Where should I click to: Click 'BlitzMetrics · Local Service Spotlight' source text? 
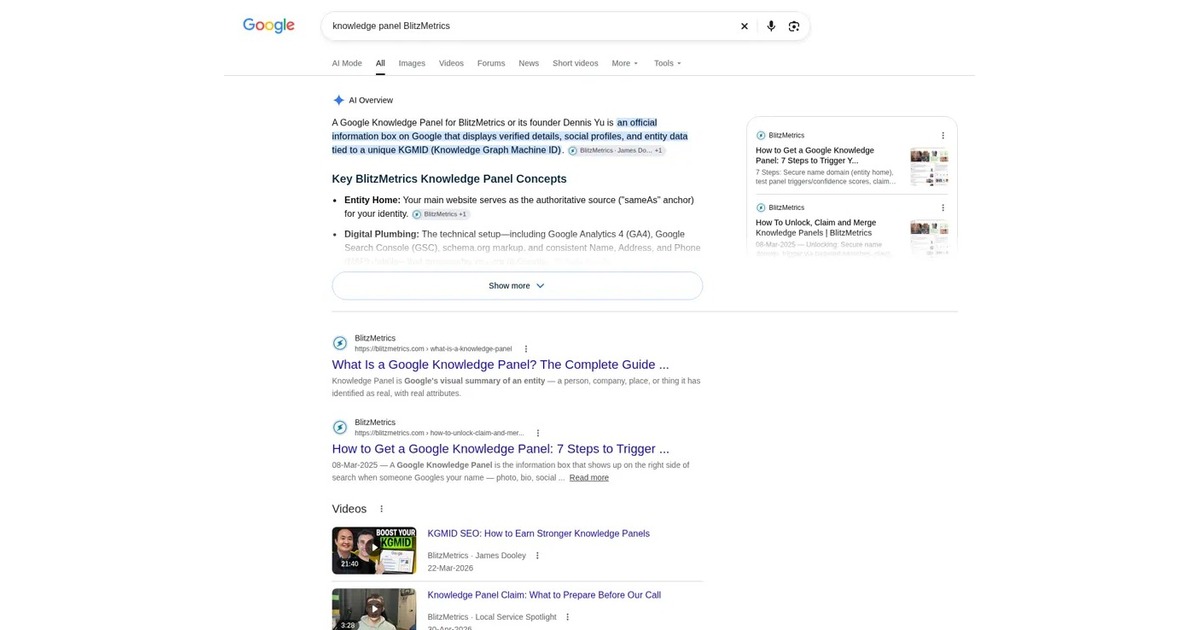pos(492,617)
